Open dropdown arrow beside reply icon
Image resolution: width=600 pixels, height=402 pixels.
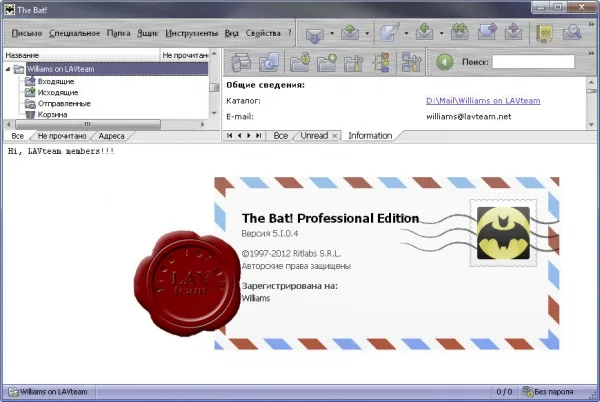441,34
